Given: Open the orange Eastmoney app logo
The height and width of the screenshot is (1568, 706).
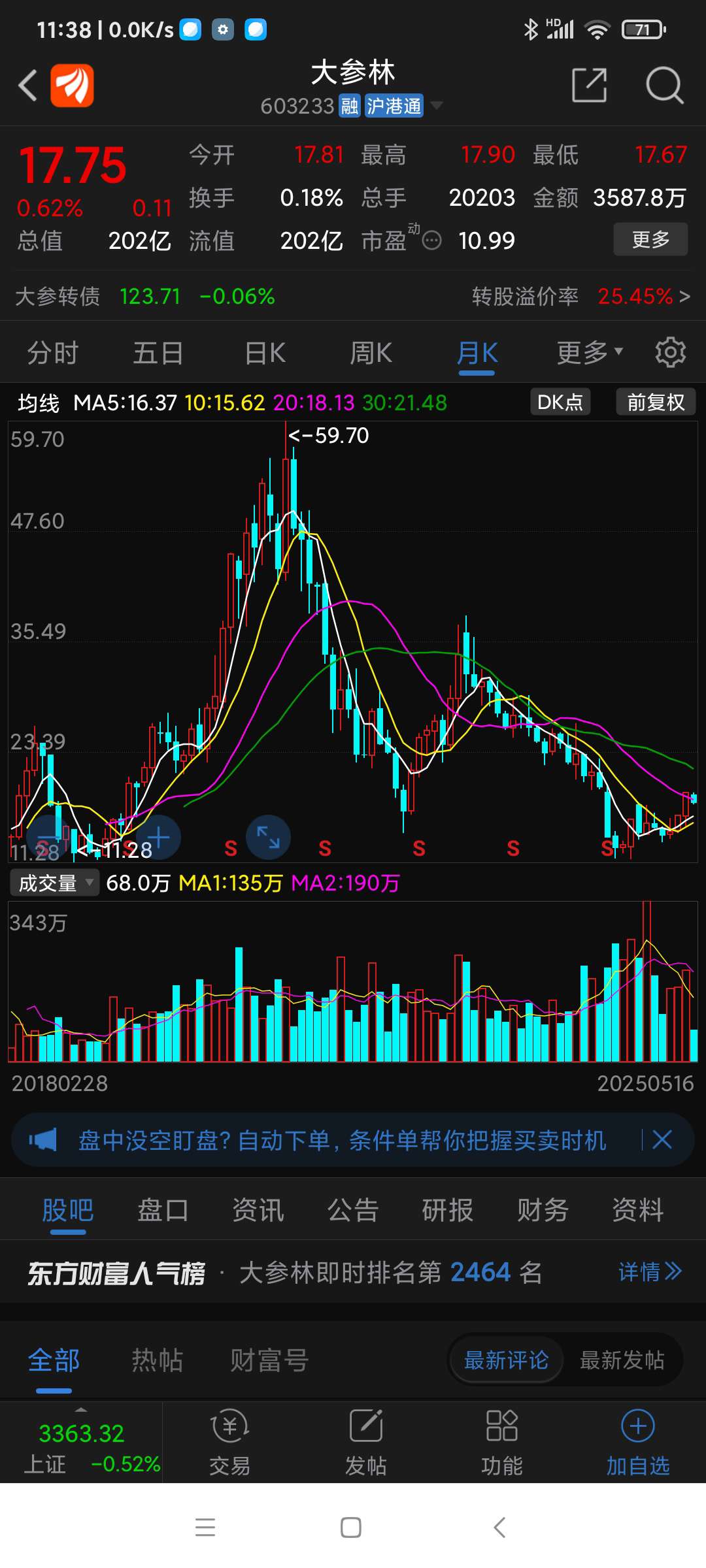Looking at the screenshot, I should [73, 85].
